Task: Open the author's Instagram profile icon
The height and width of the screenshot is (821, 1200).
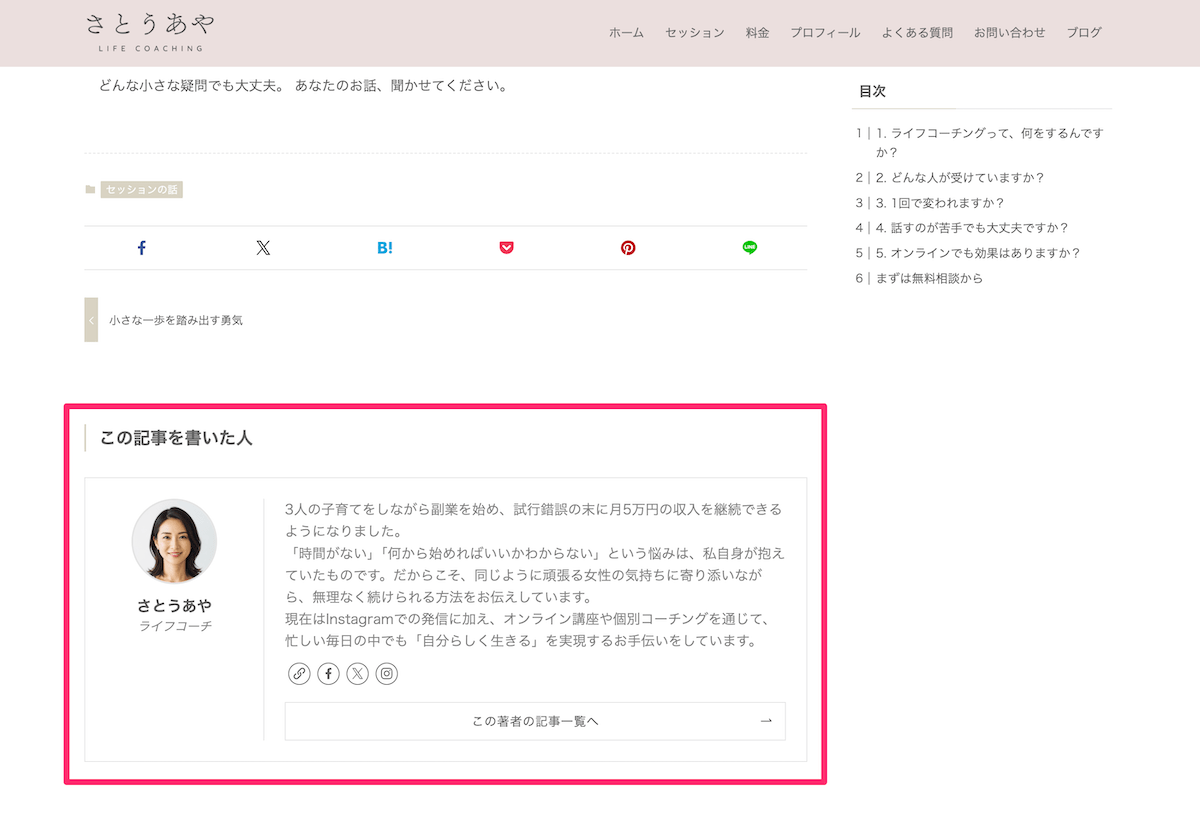Action: (x=386, y=674)
